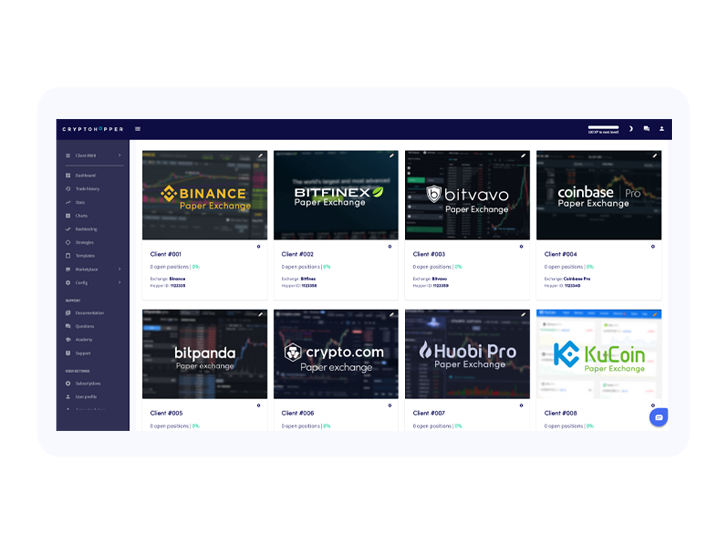
Task: Open the Strategies page
Action: [84, 242]
